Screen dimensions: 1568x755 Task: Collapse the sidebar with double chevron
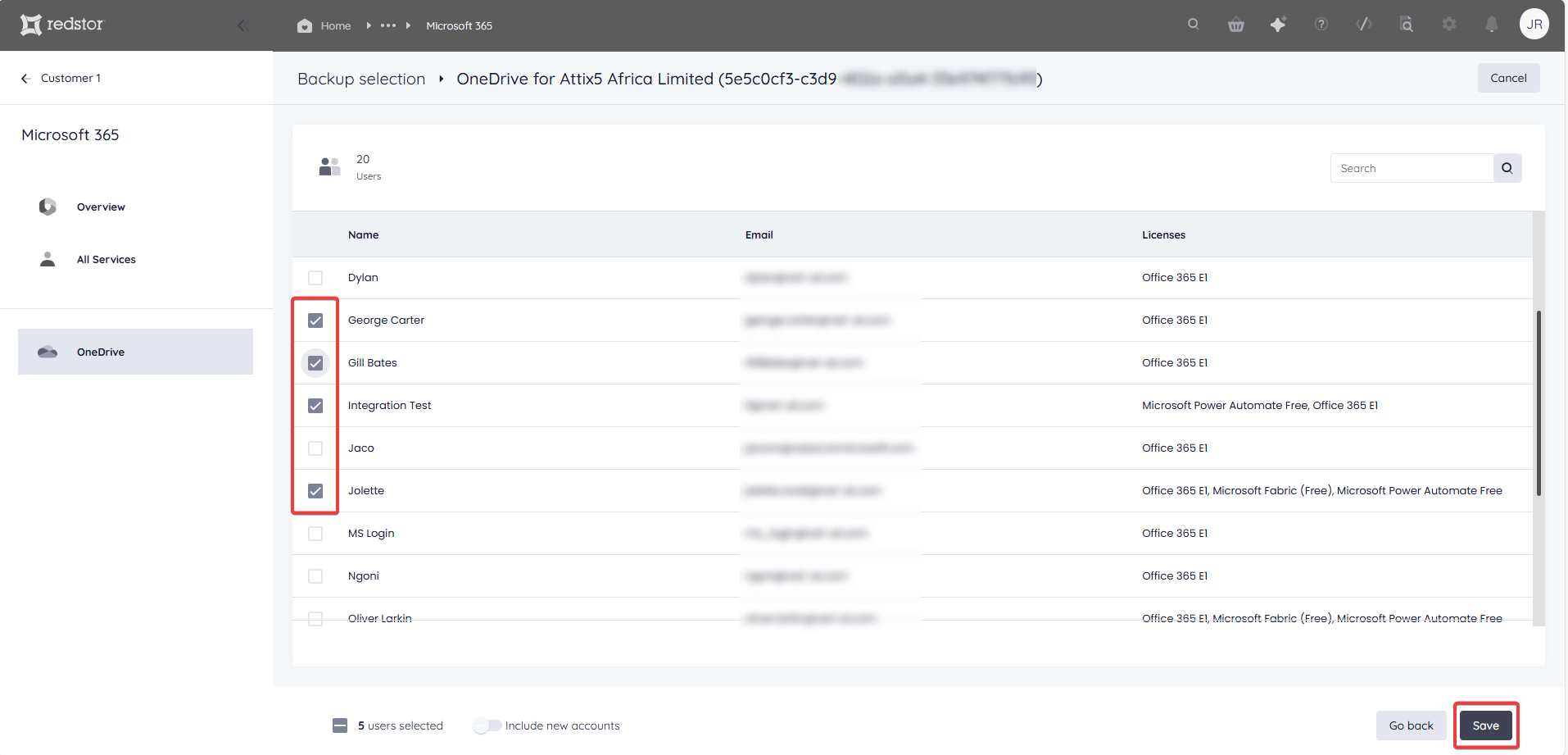[242, 25]
